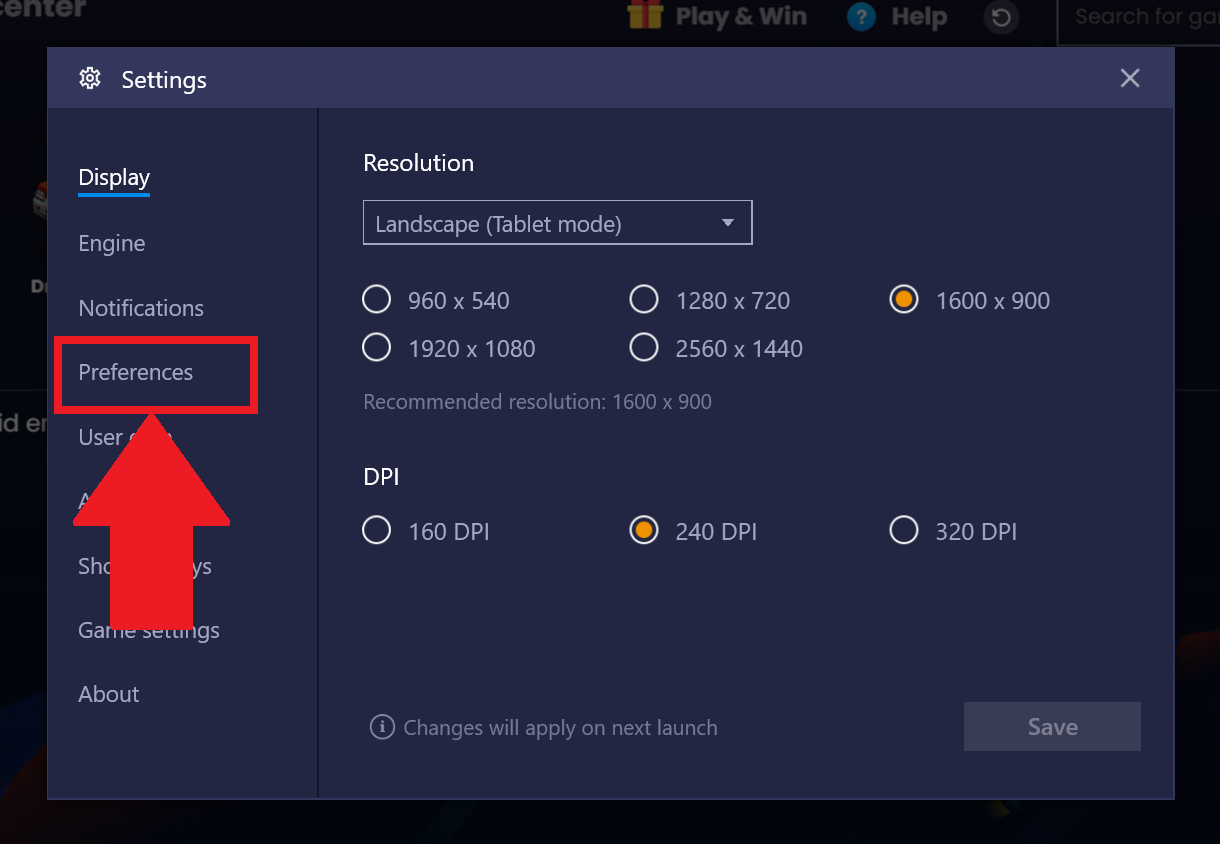Screen dimensions: 1220x844
Task: Go to the Notifications section
Action: pyautogui.click(x=141, y=308)
